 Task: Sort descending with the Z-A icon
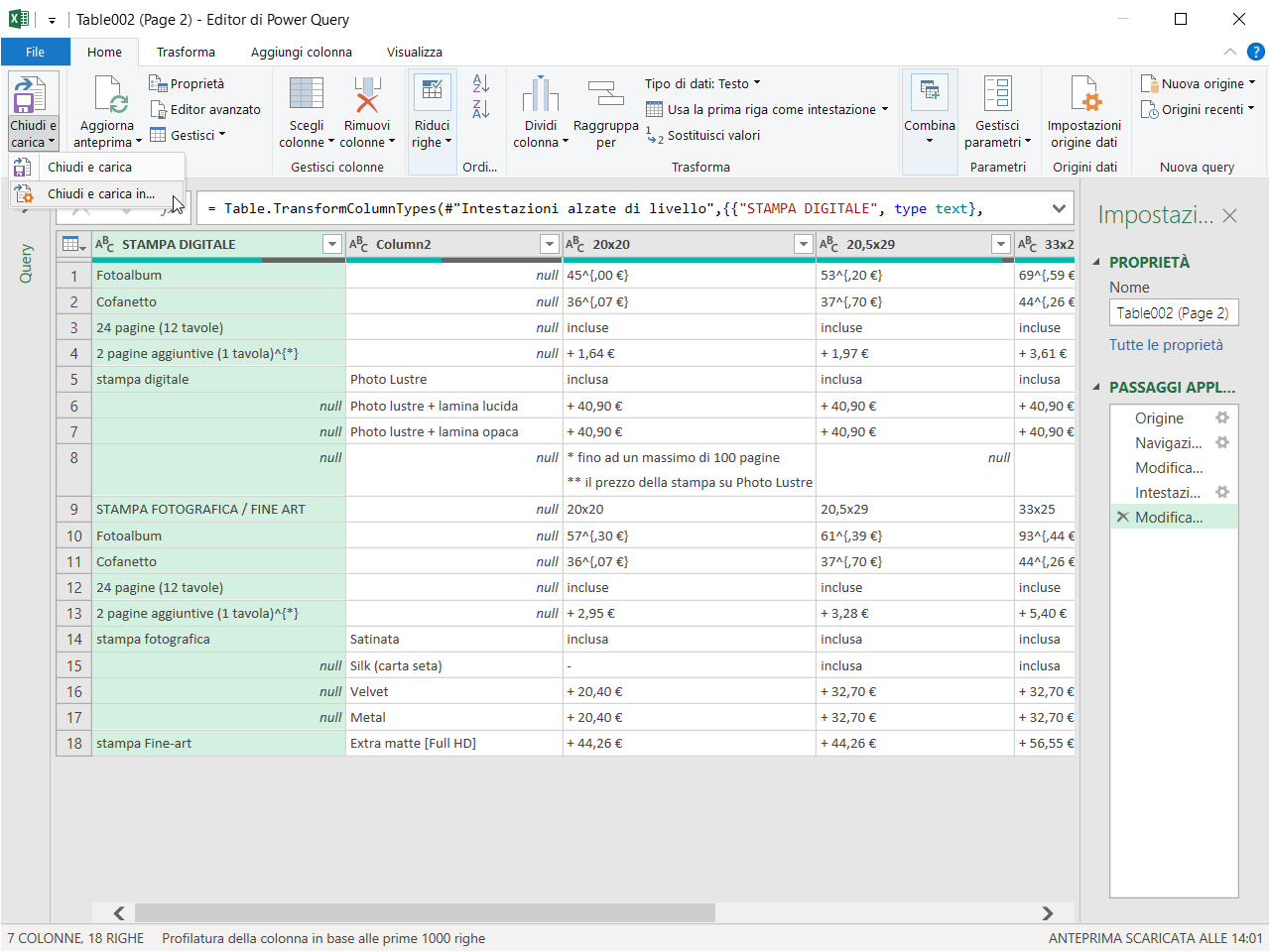click(480, 109)
